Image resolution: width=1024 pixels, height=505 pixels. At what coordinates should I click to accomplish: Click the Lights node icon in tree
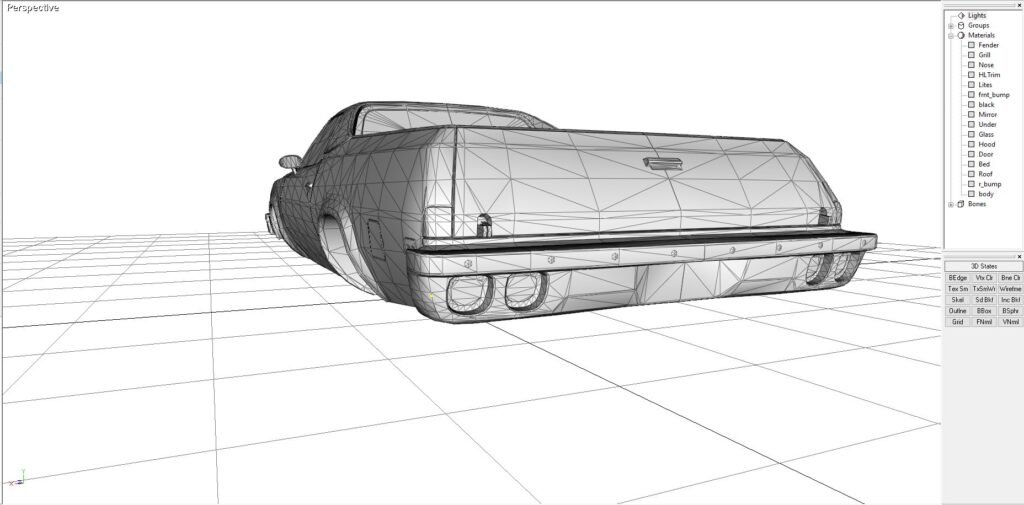(x=961, y=15)
